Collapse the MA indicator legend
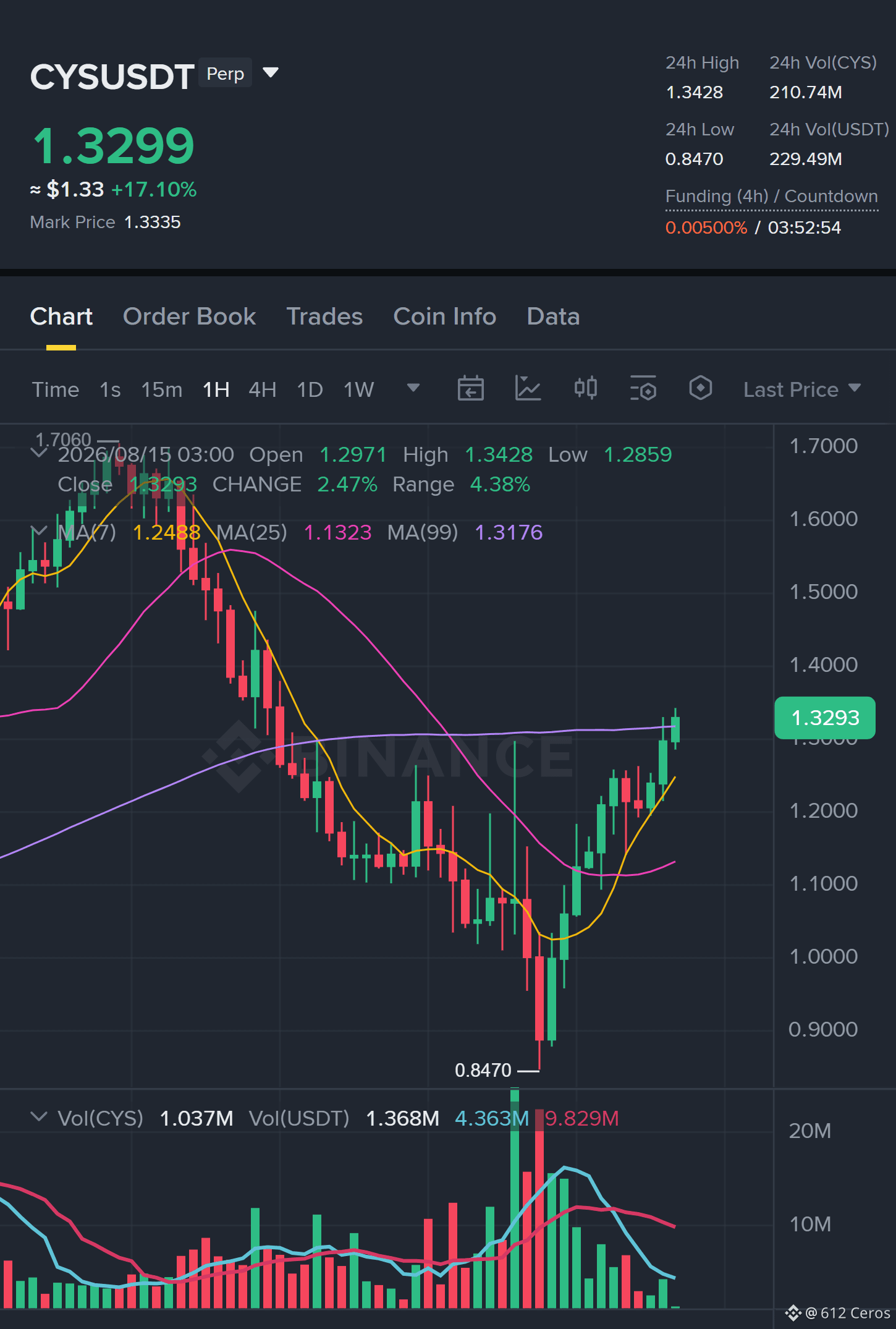Viewport: 896px width, 1329px height. point(39,531)
